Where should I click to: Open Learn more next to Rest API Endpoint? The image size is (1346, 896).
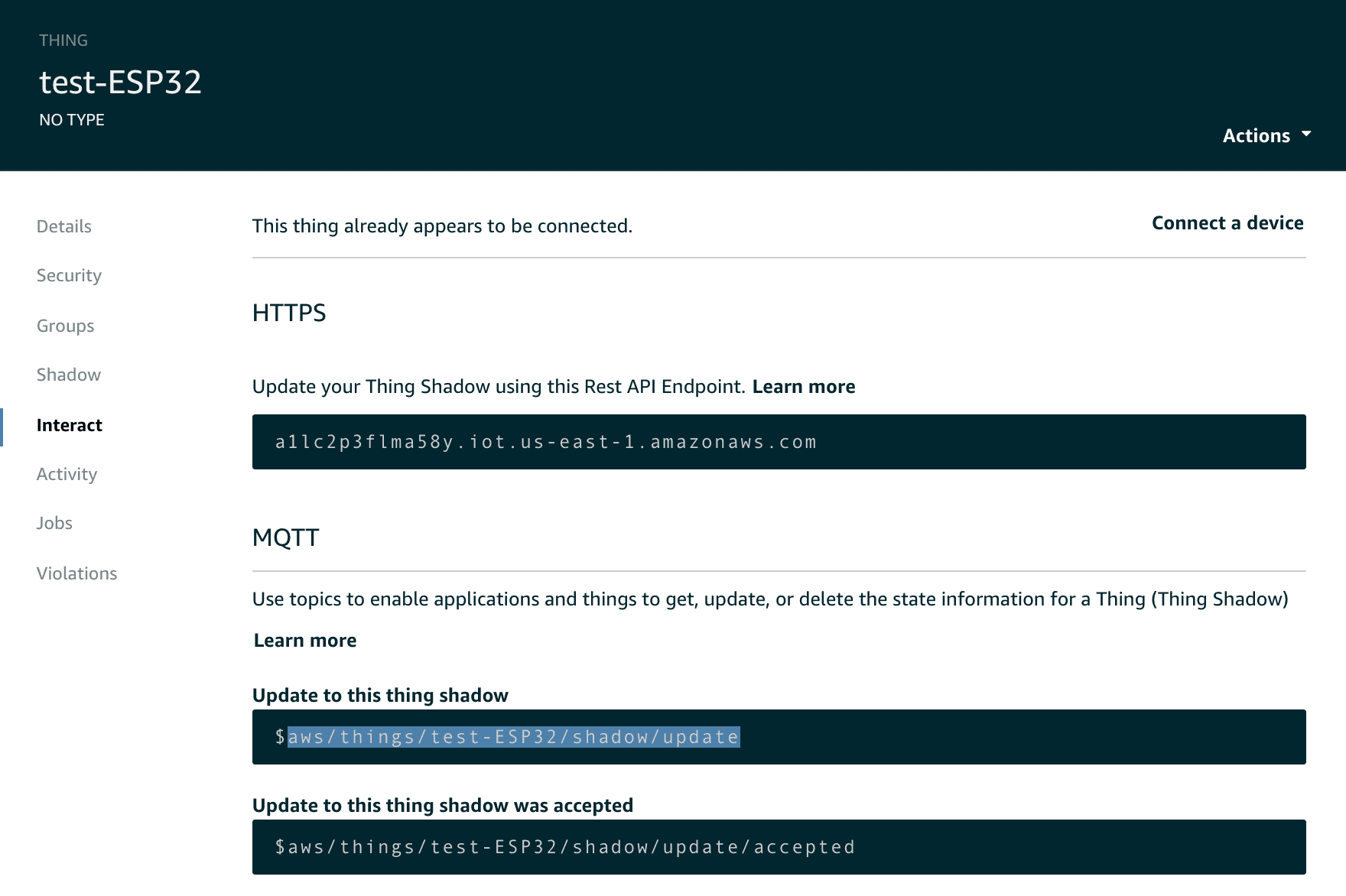(x=804, y=387)
